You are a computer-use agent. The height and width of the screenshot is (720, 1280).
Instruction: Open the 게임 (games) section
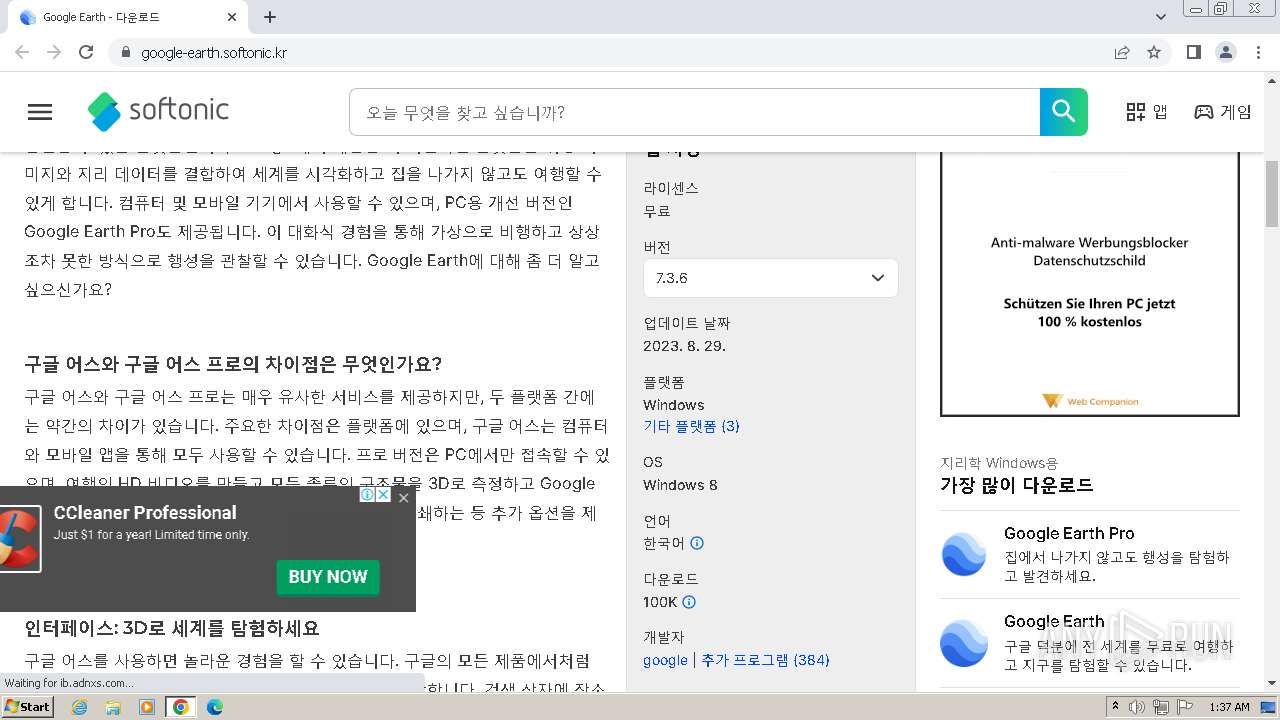pyautogui.click(x=1222, y=112)
